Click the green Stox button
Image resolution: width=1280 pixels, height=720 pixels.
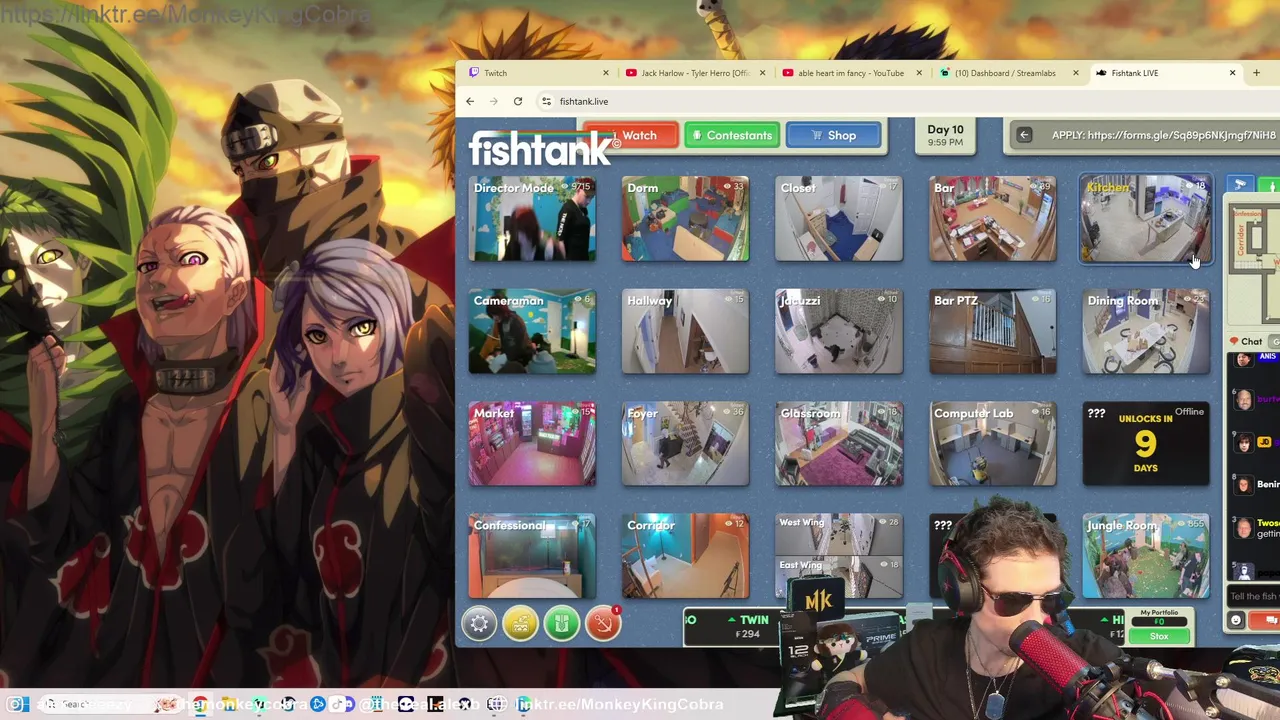click(x=1159, y=636)
